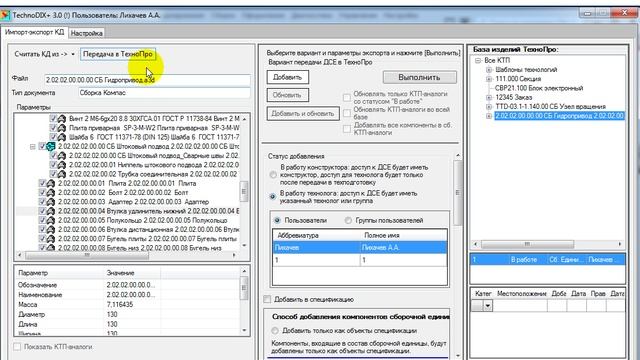
Task: Click part icon of Шайба 6 ГОСТ row
Action: point(62,137)
